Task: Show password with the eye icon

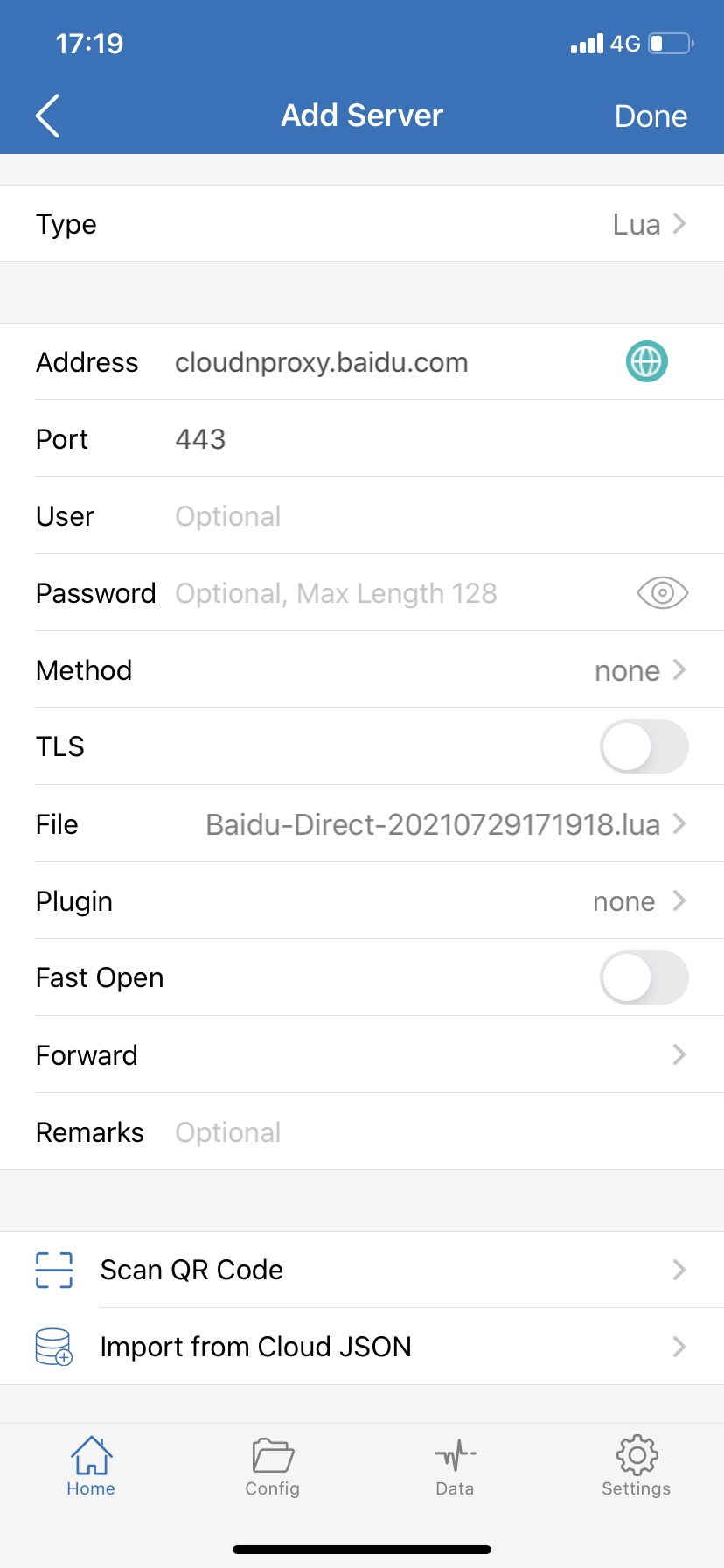Action: click(662, 593)
